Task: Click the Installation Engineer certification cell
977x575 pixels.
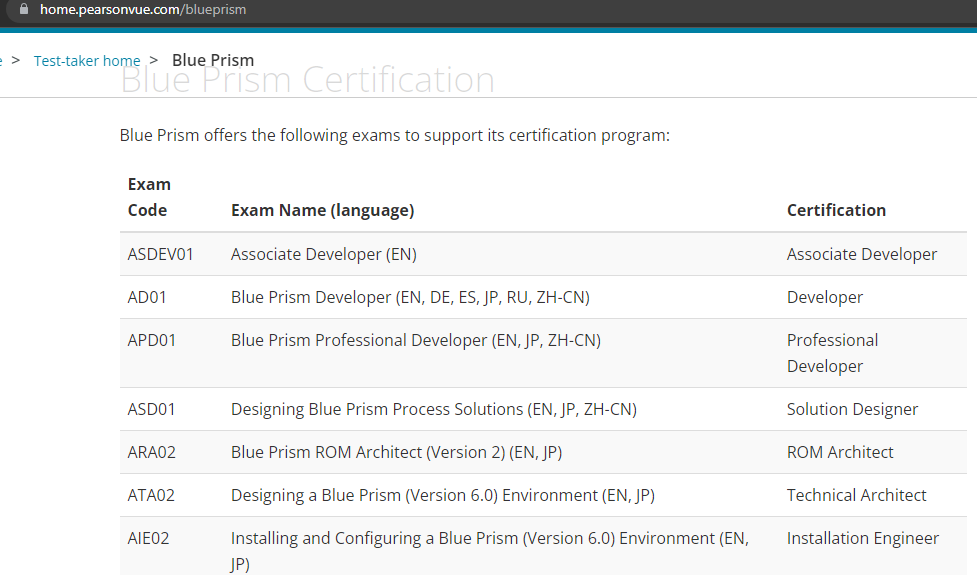Action: pyautogui.click(x=862, y=538)
